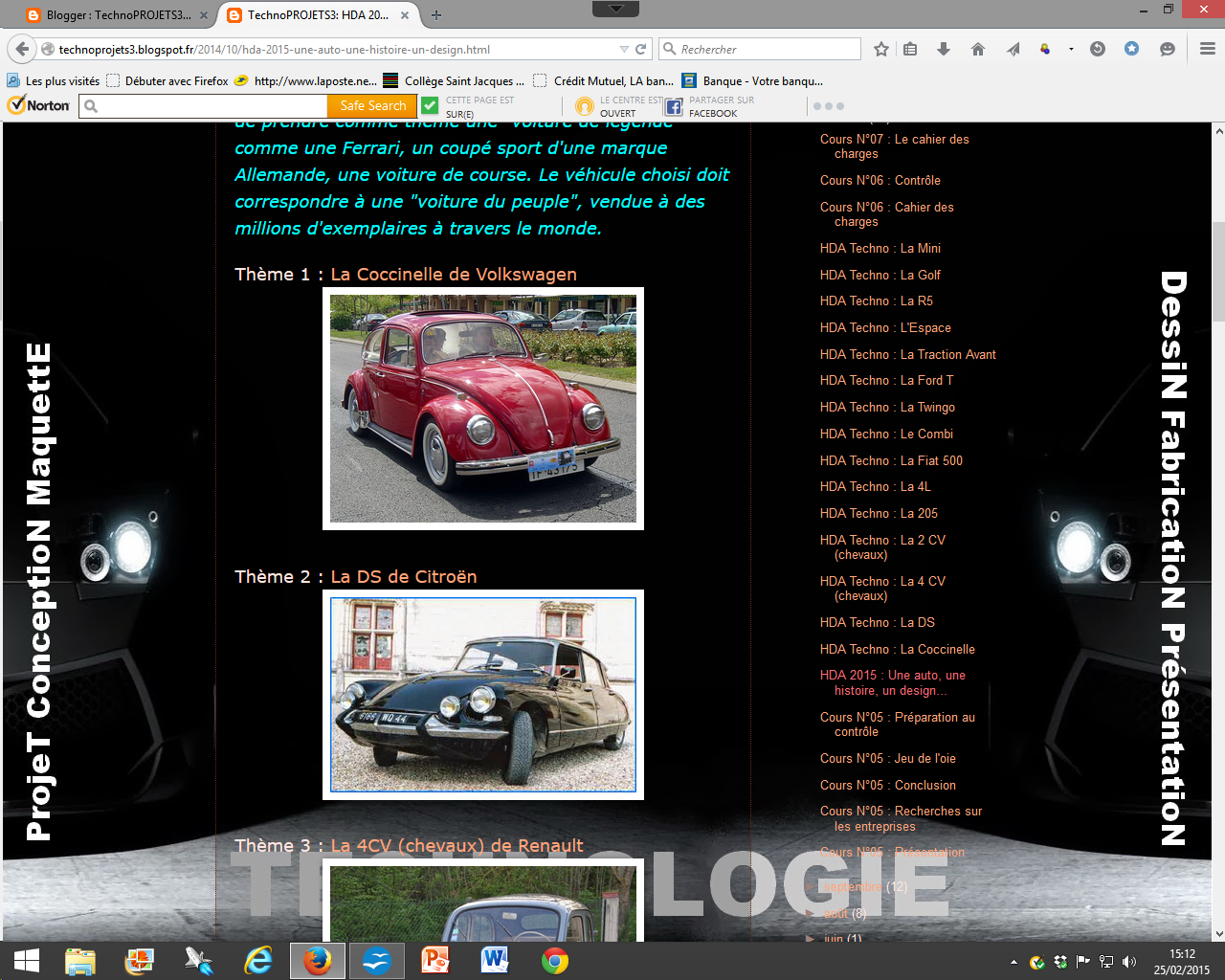
Task: Open sidebar link HDA Techno : La Golf
Action: (880, 275)
